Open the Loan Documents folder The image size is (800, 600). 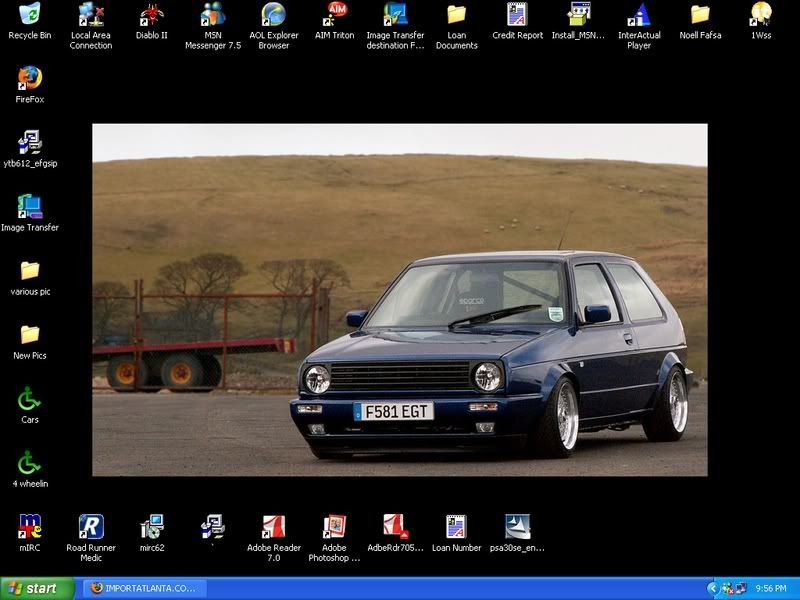click(x=456, y=15)
